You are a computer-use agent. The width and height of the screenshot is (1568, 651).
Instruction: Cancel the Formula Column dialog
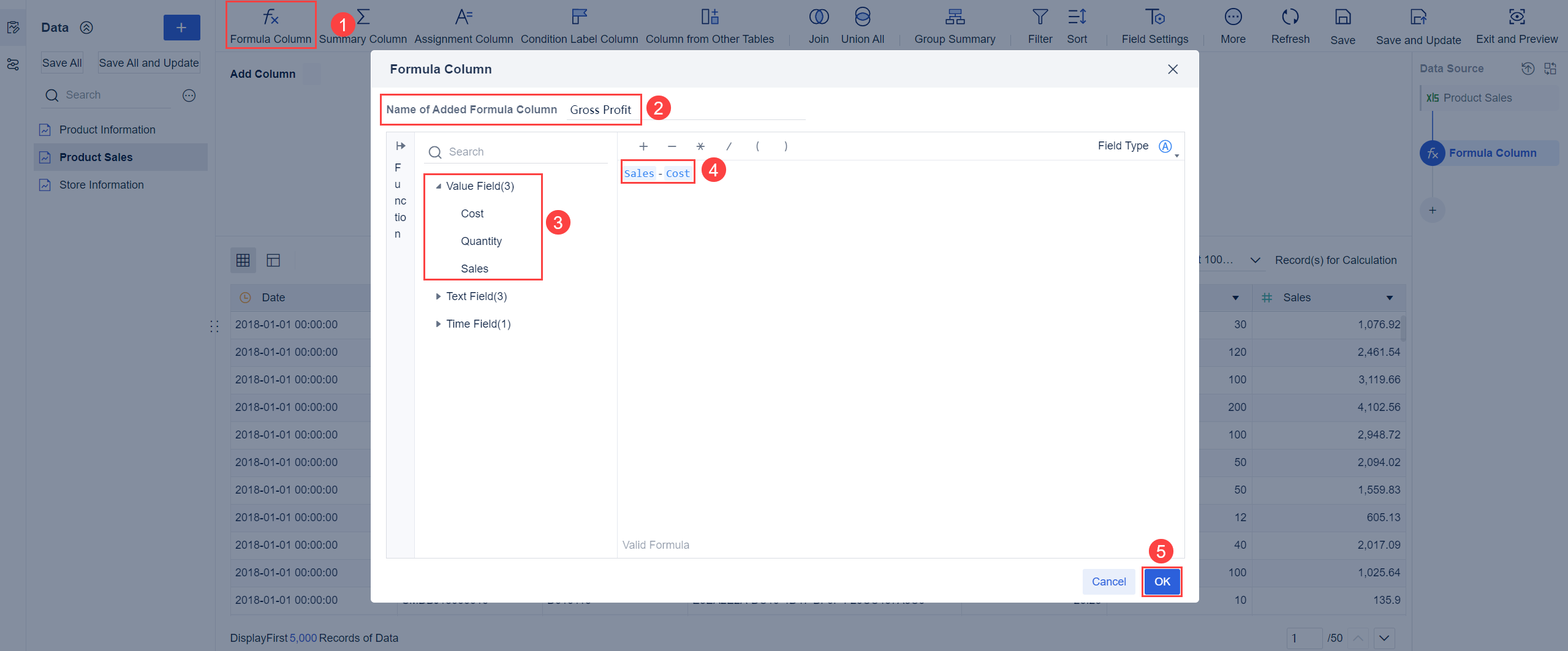1108,582
